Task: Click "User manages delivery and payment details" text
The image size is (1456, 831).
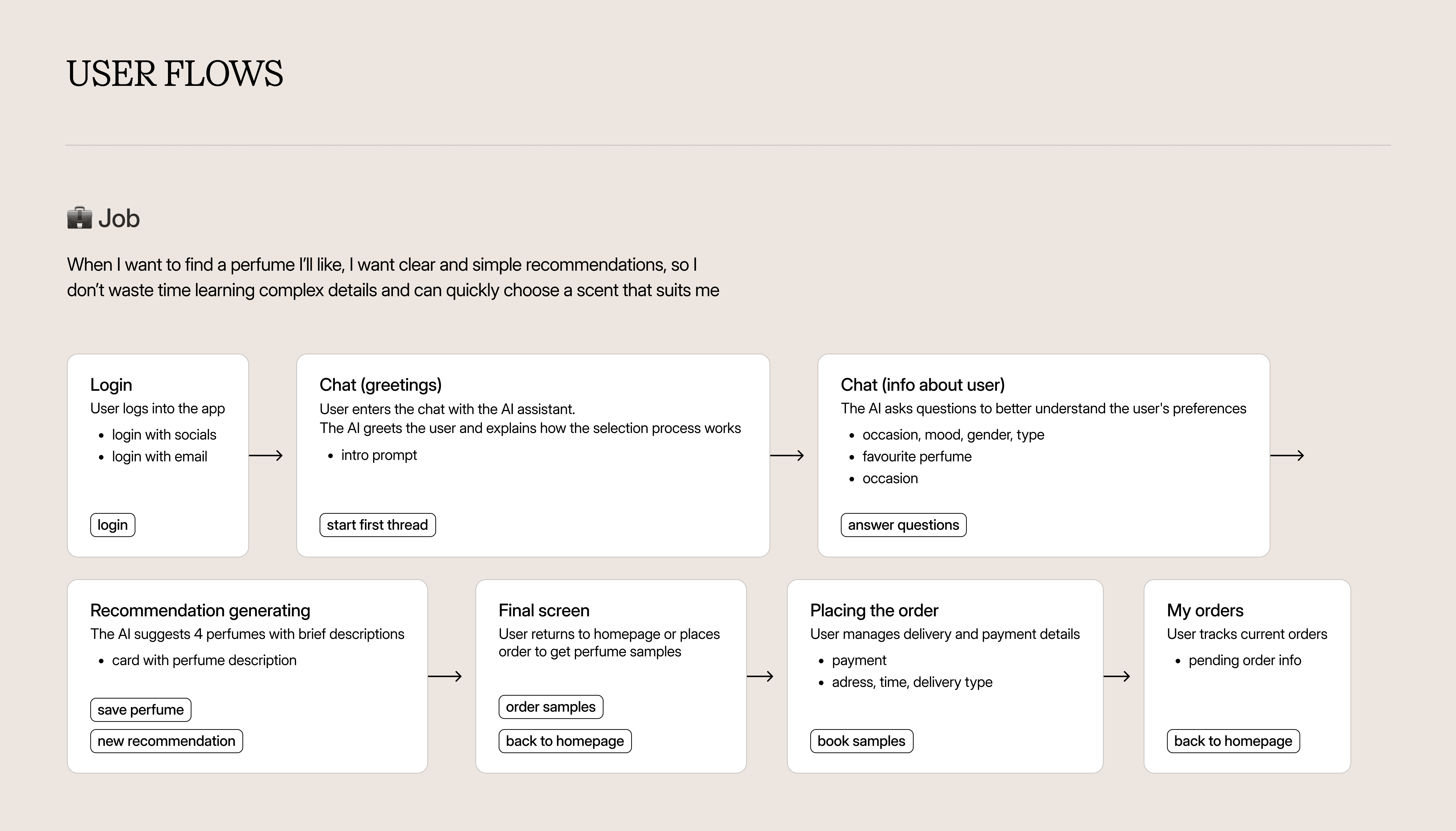Action: point(945,634)
